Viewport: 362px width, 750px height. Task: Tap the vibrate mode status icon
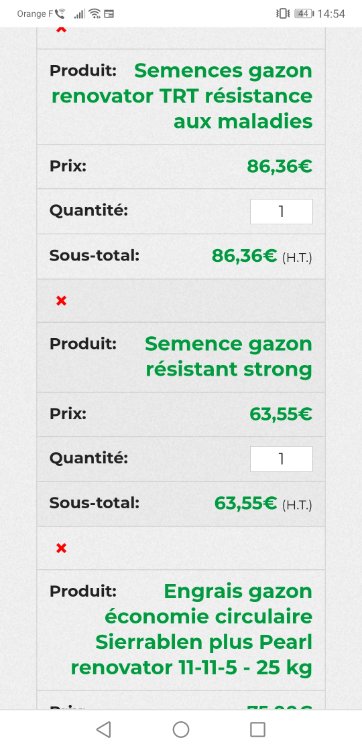[x=283, y=14]
